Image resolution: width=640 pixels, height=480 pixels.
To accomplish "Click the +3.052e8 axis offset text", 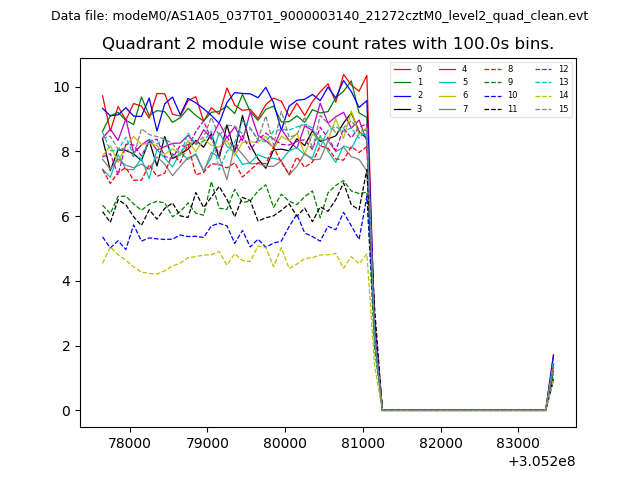I will coord(541,461).
